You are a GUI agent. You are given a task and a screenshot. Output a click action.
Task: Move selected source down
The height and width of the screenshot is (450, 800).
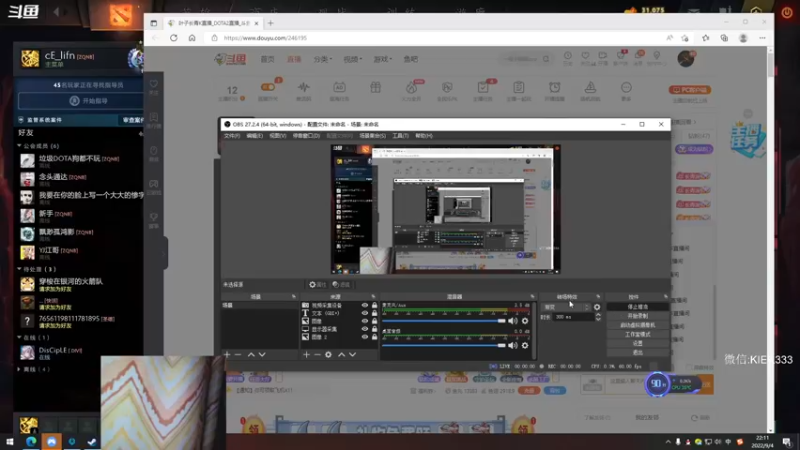pos(353,354)
